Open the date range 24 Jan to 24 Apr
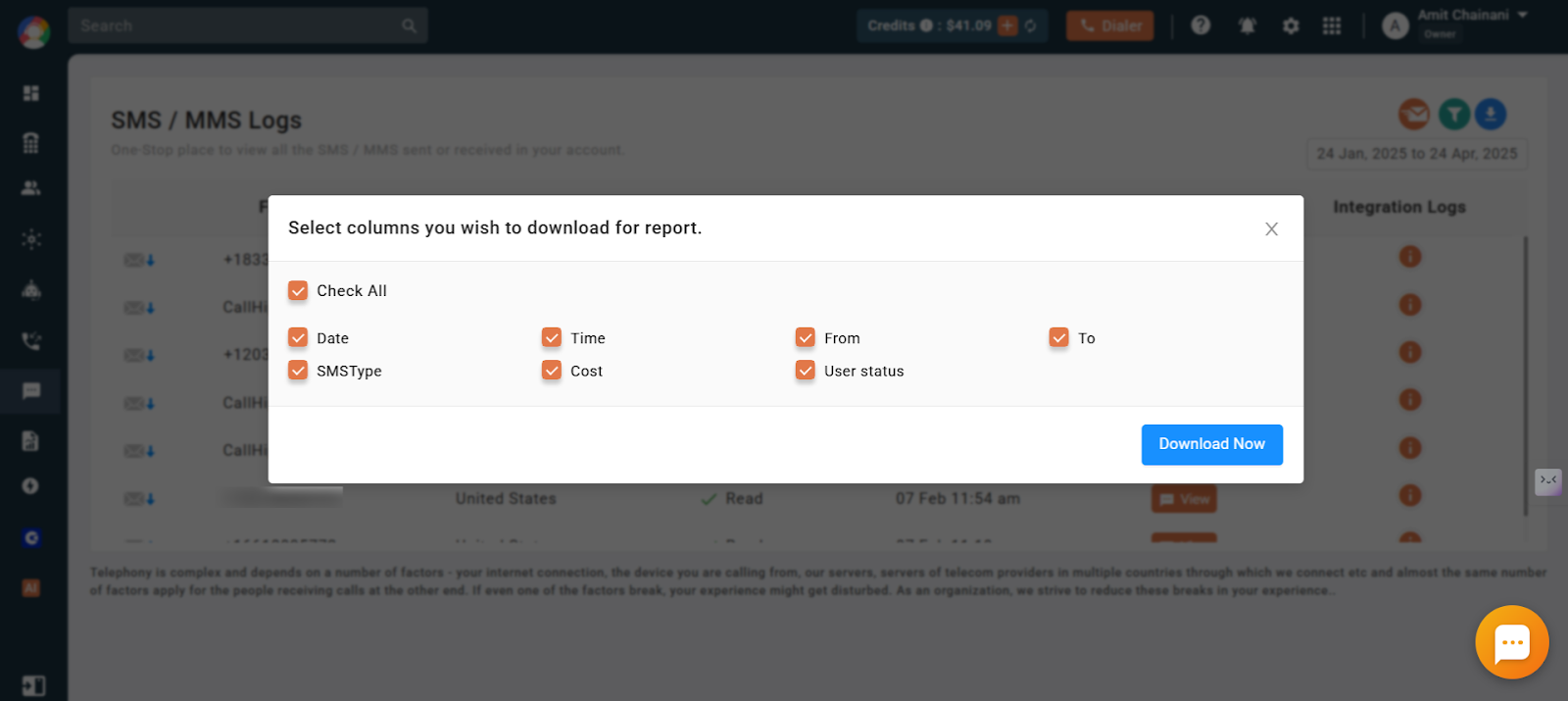Screen dimensions: 1568x701 pos(1417,154)
